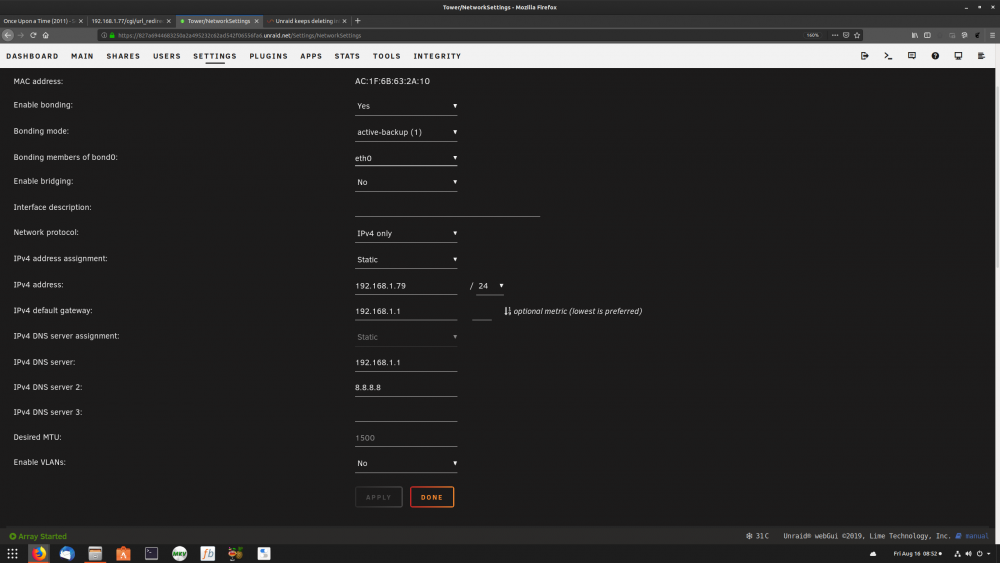This screenshot has height=563, width=1000.
Task: Click the IPv4 DNS server 3 field
Action: tap(406, 413)
